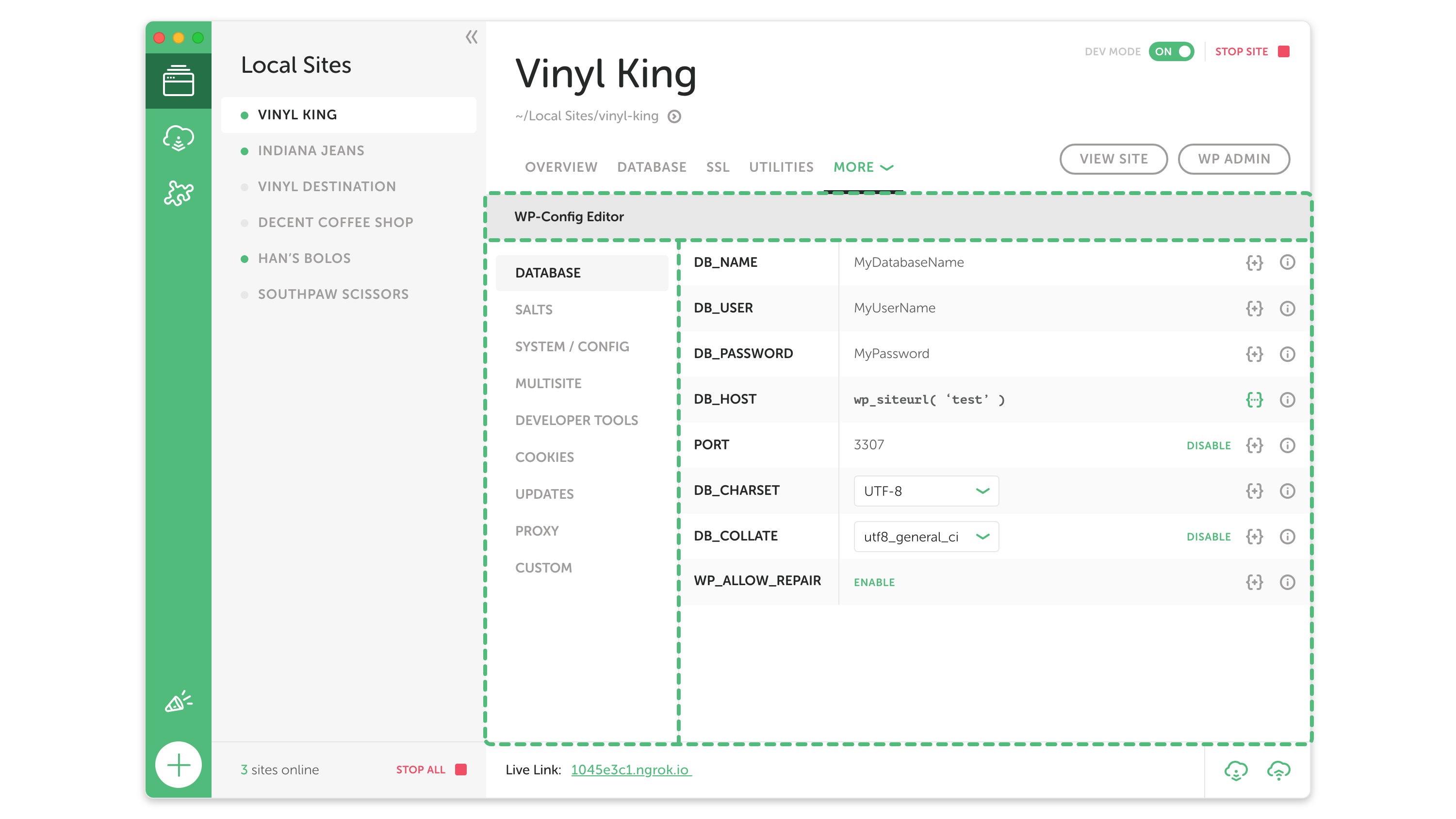Select the Cookies config section
Screen dimensions: 1456x819
[544, 457]
